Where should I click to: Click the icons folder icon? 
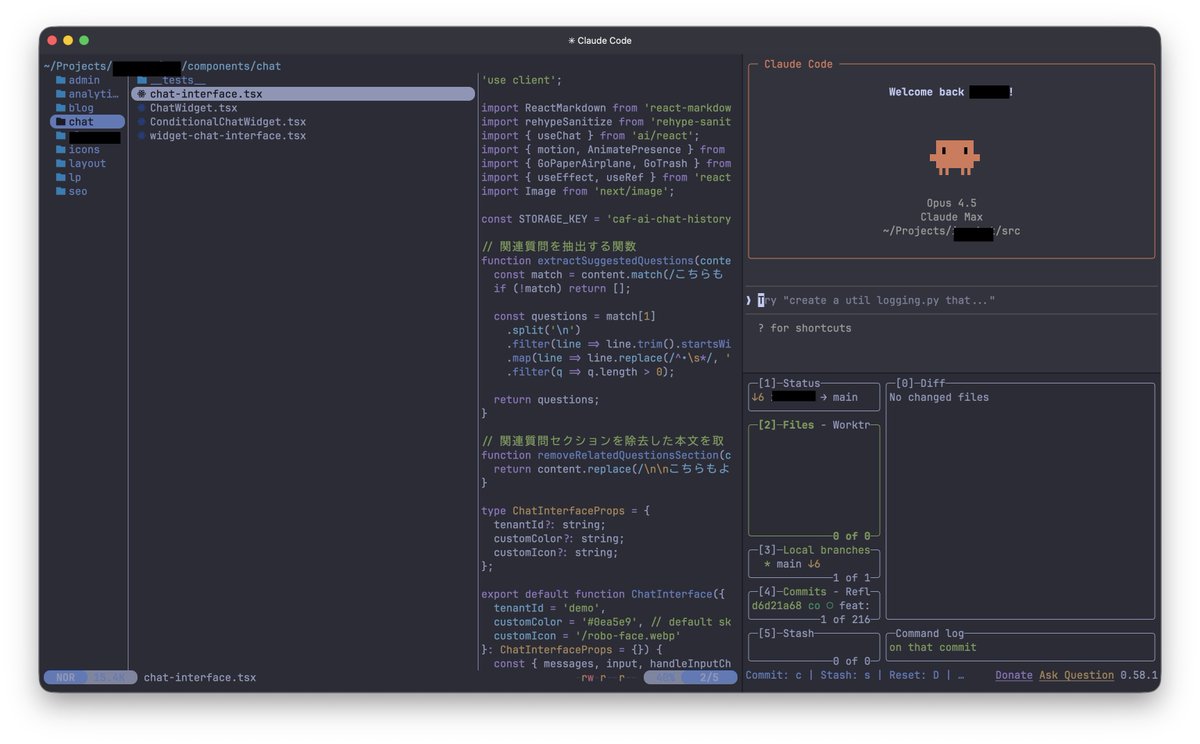coord(62,149)
